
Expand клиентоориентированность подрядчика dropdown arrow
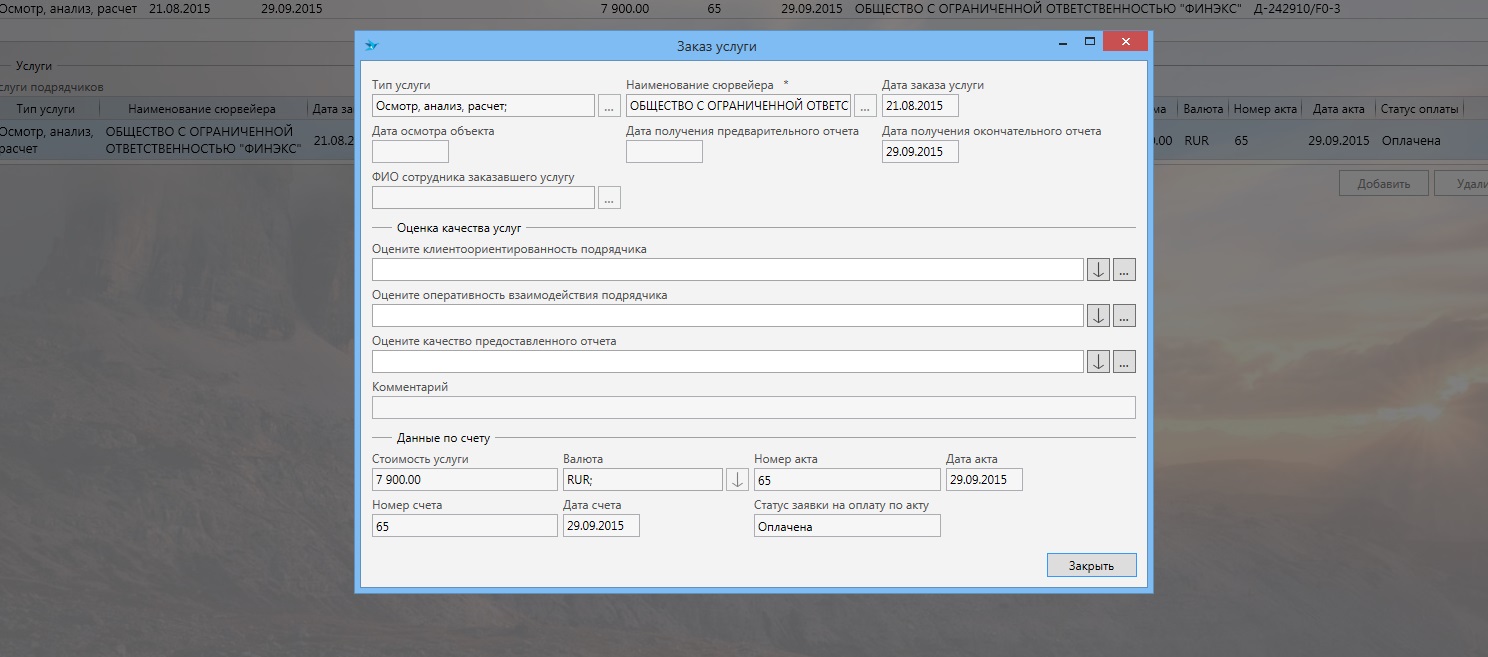click(1098, 269)
